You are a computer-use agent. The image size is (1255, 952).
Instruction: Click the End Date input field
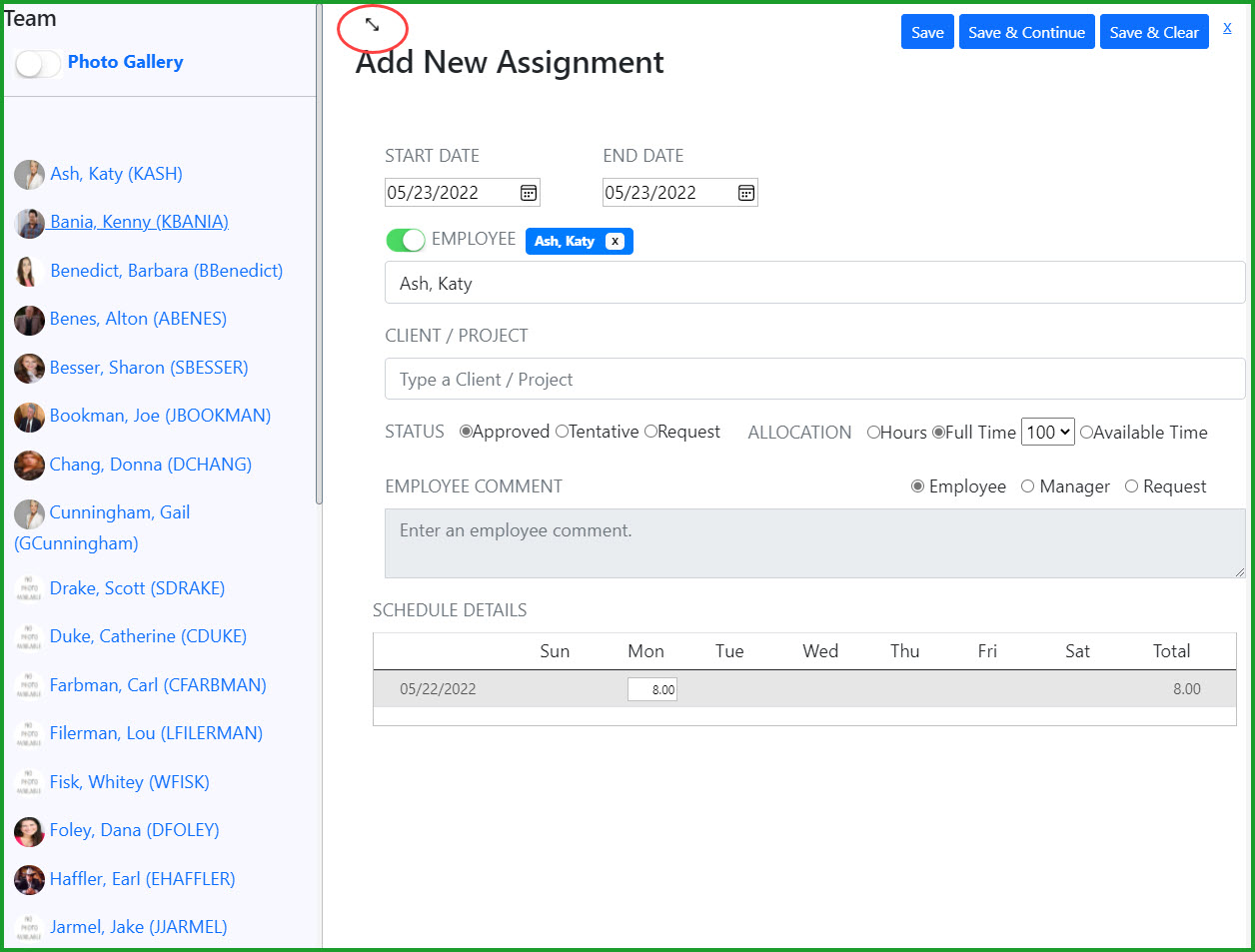pyautogui.click(x=680, y=193)
